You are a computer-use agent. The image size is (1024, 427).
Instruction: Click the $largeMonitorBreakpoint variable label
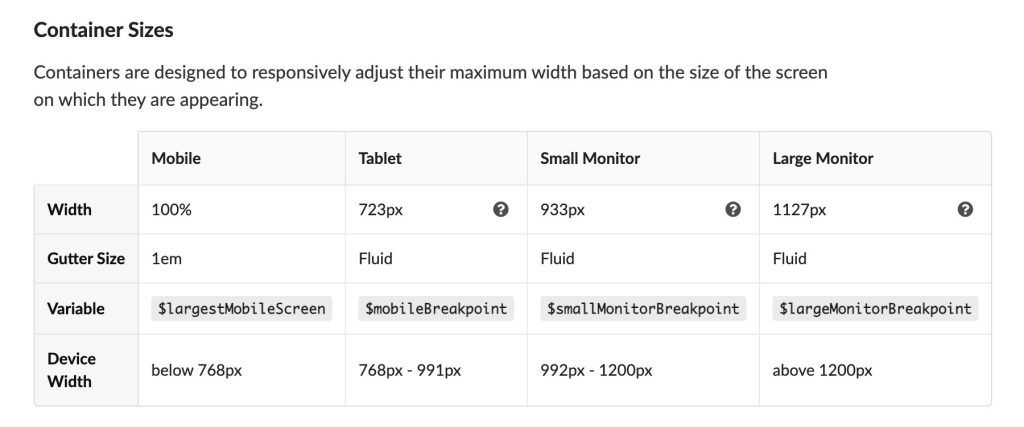pyautogui.click(x=875, y=309)
